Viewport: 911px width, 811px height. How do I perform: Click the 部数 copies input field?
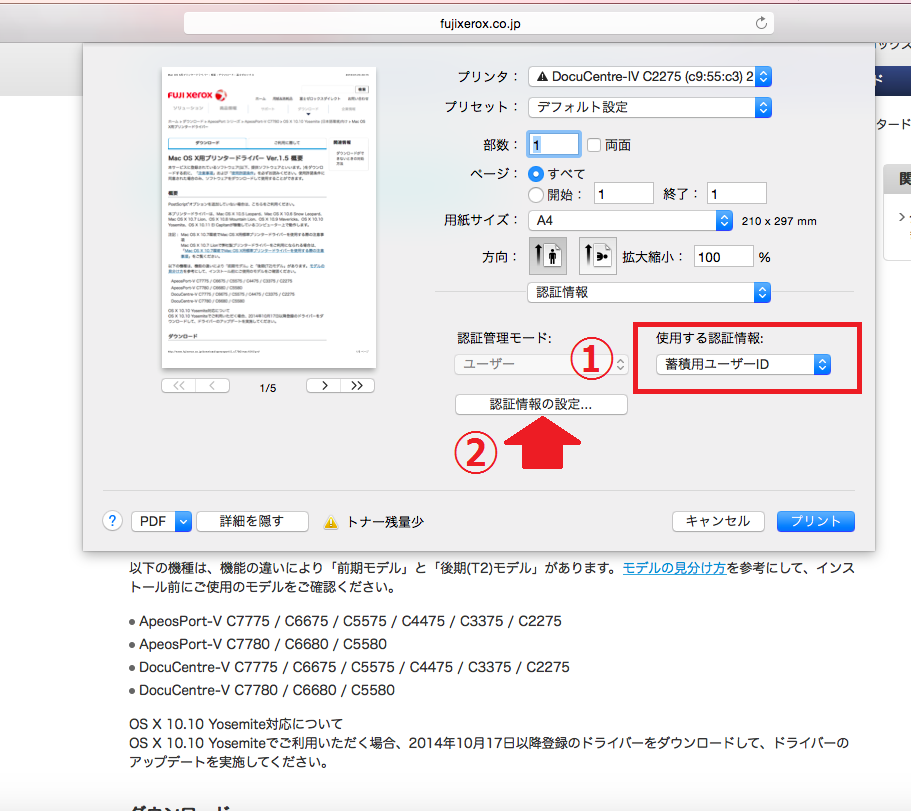pos(555,145)
